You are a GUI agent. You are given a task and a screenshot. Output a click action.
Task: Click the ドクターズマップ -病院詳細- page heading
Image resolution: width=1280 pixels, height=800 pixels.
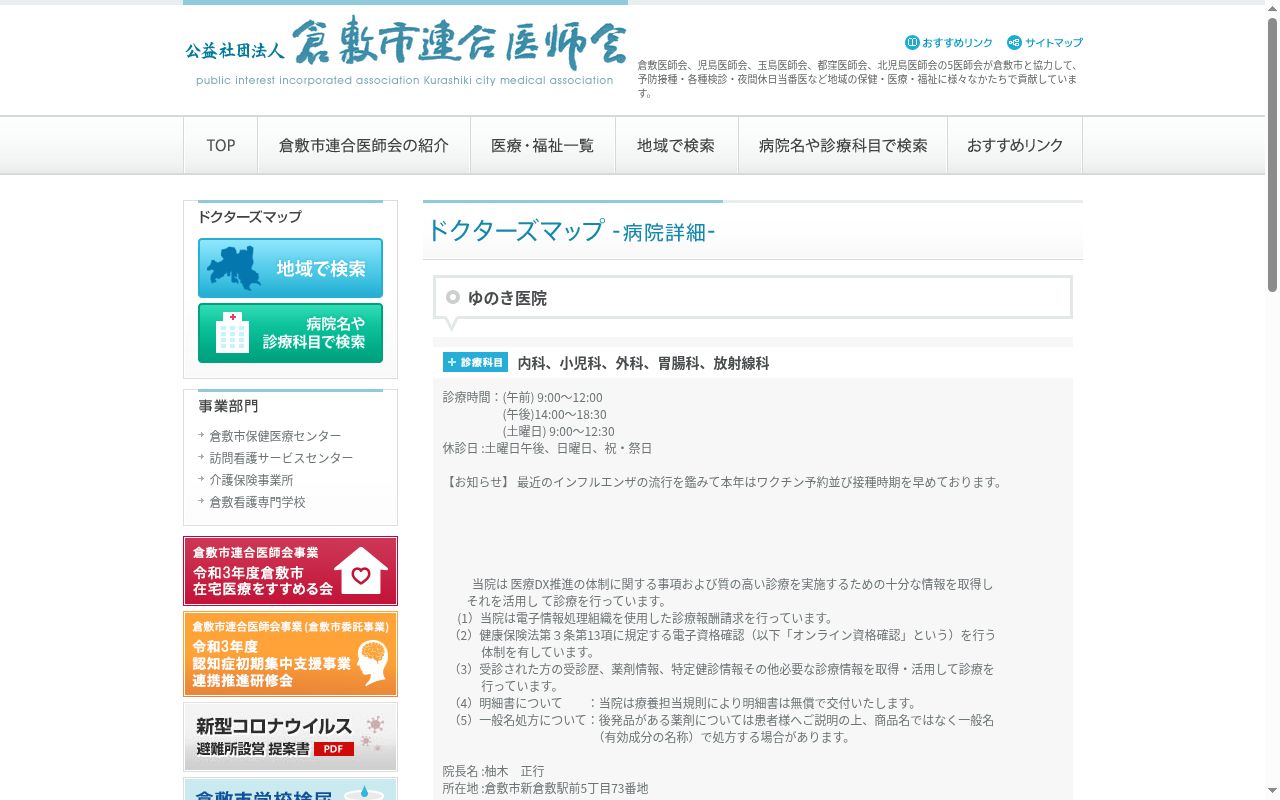click(571, 231)
